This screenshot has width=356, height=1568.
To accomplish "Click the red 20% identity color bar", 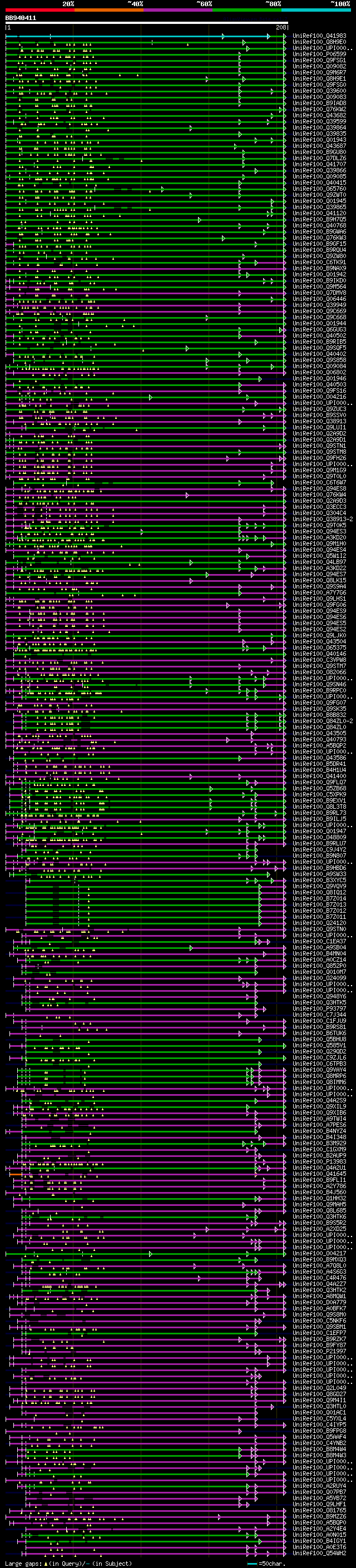I will [x=40, y=10].
